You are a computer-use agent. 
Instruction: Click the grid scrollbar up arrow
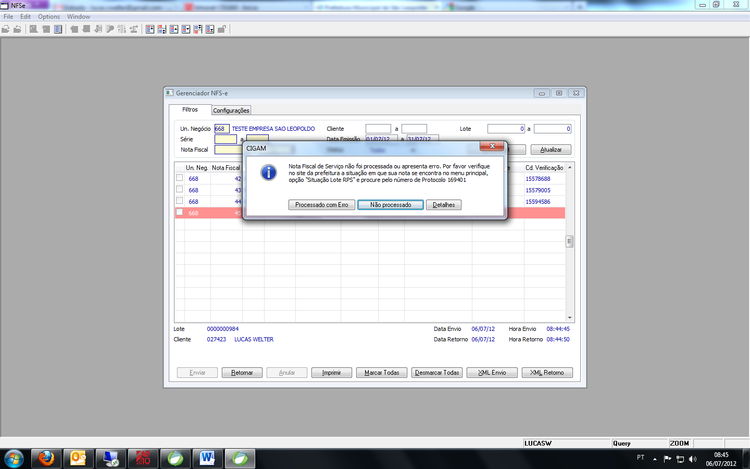tap(569, 168)
